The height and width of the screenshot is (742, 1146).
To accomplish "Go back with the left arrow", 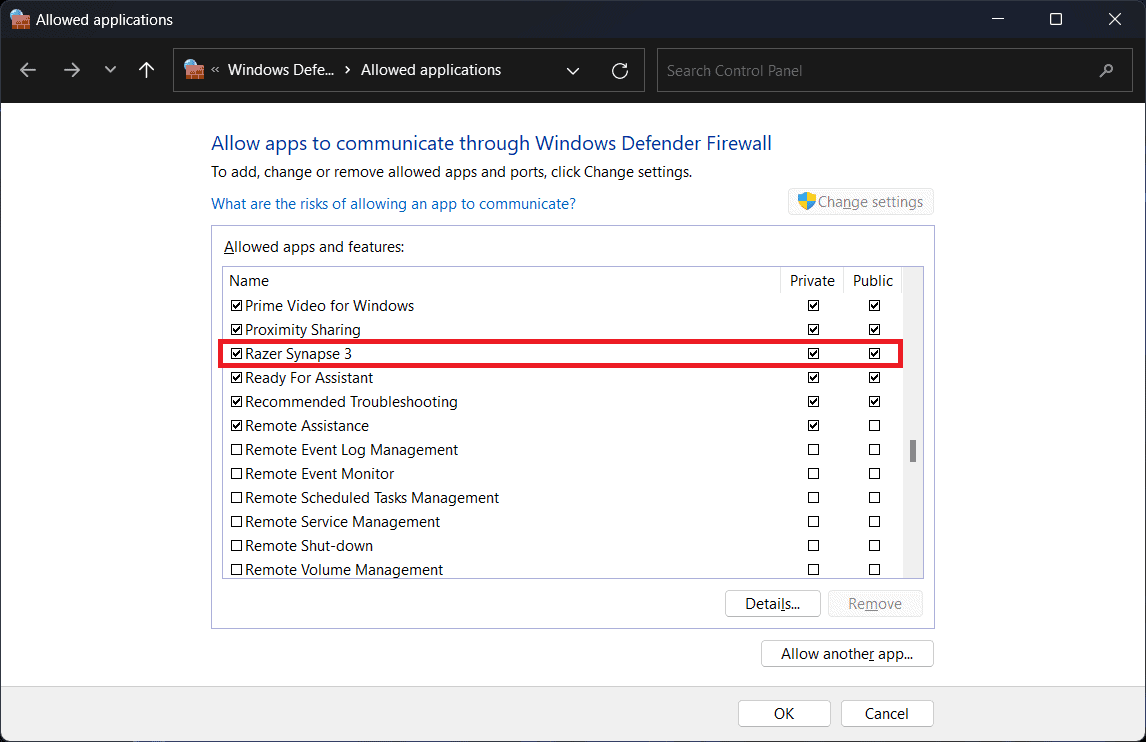I will [x=29, y=70].
